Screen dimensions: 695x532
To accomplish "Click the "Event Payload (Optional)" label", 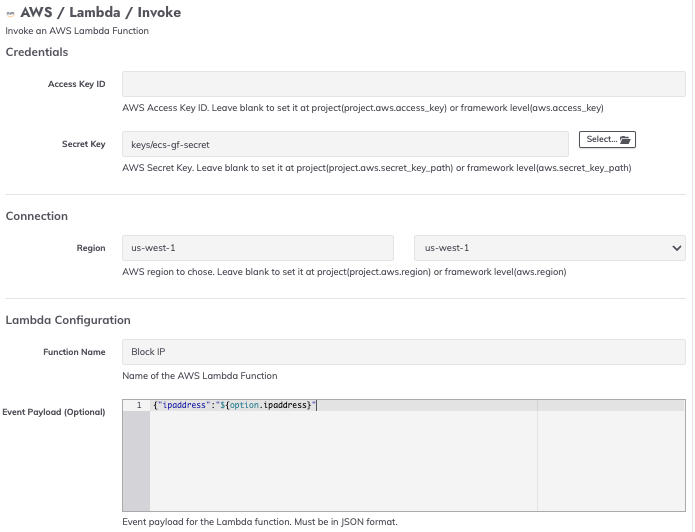I will tap(54, 412).
